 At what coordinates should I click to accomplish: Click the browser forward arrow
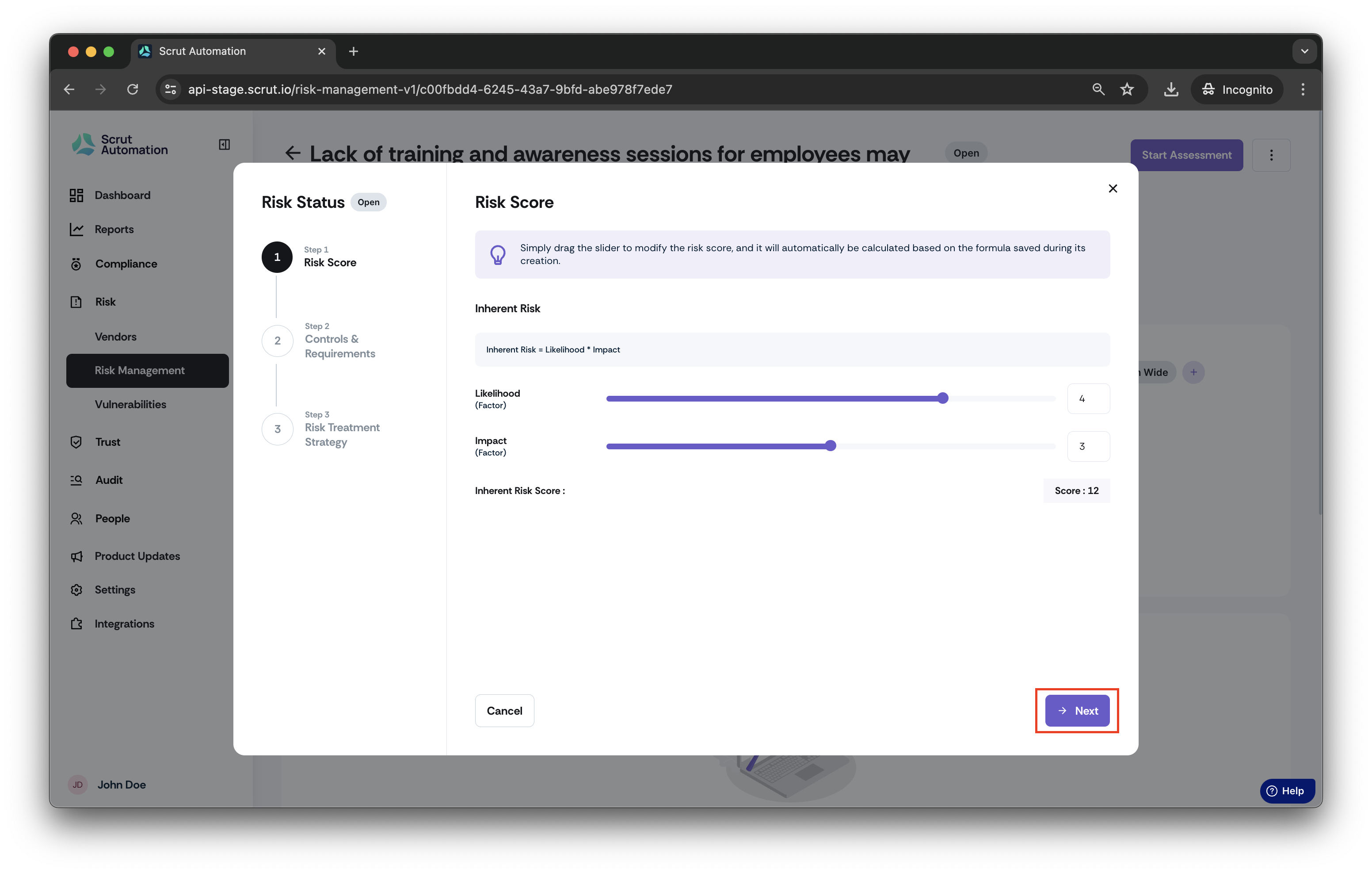click(100, 89)
